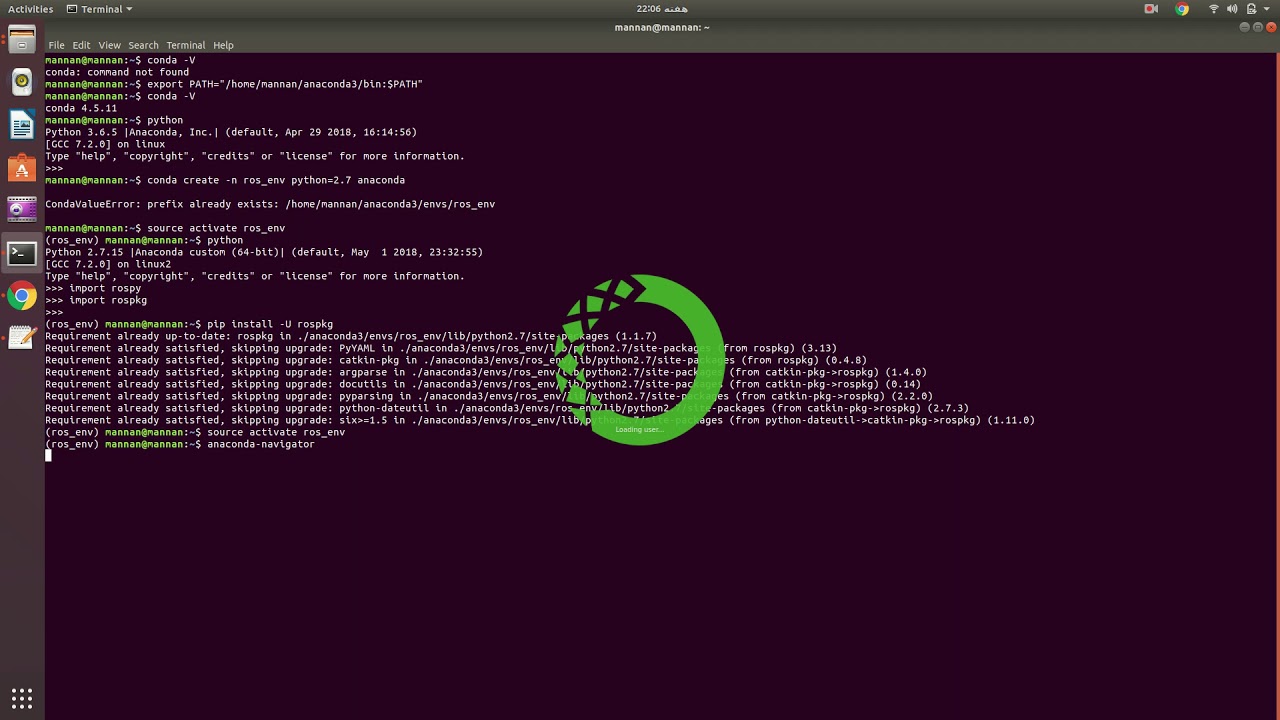Click the 'conda 4.5.11' version output
The image size is (1280, 720).
[x=81, y=108]
